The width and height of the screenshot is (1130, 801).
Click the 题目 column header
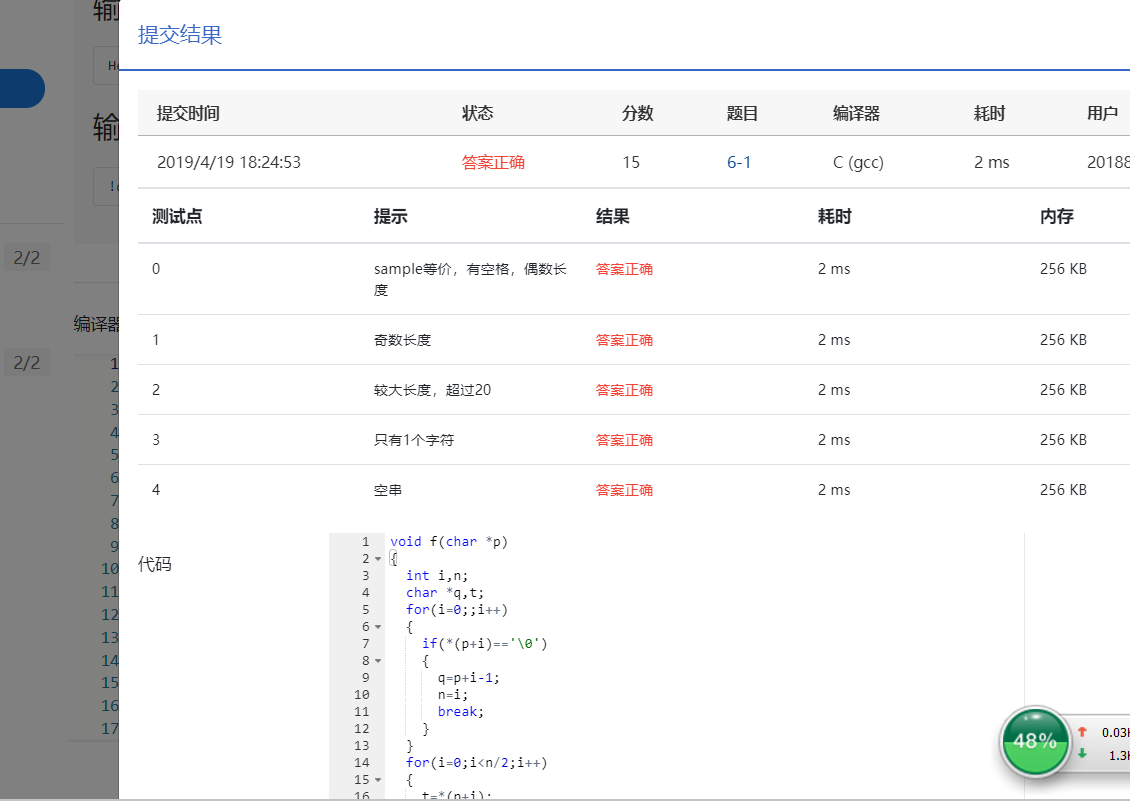742,113
